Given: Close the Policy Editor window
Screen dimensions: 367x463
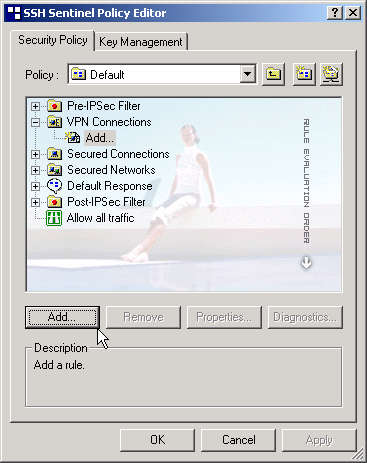Looking at the screenshot, I should coord(353,13).
